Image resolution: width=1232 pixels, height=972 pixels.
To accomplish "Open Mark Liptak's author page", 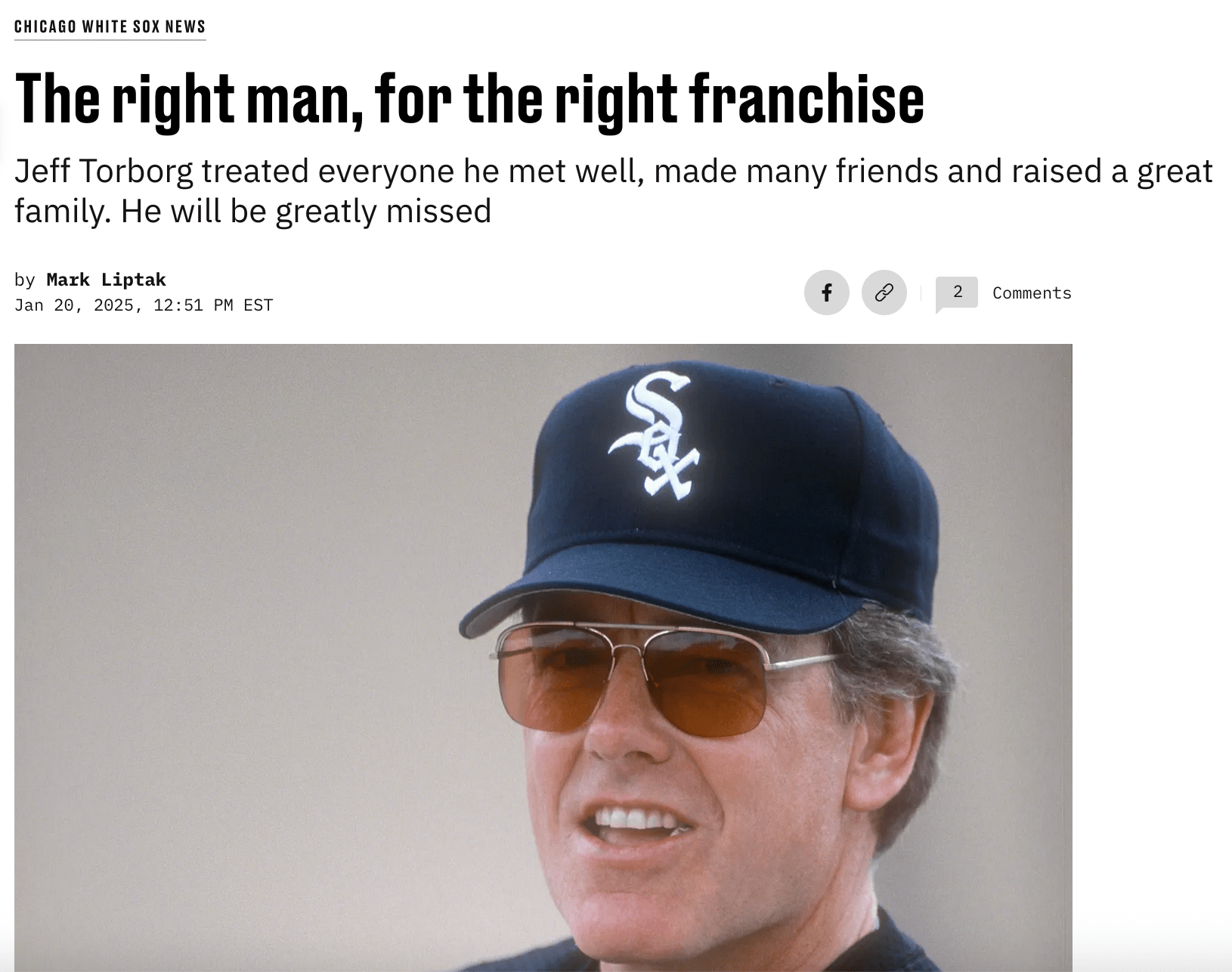I will coord(106,280).
